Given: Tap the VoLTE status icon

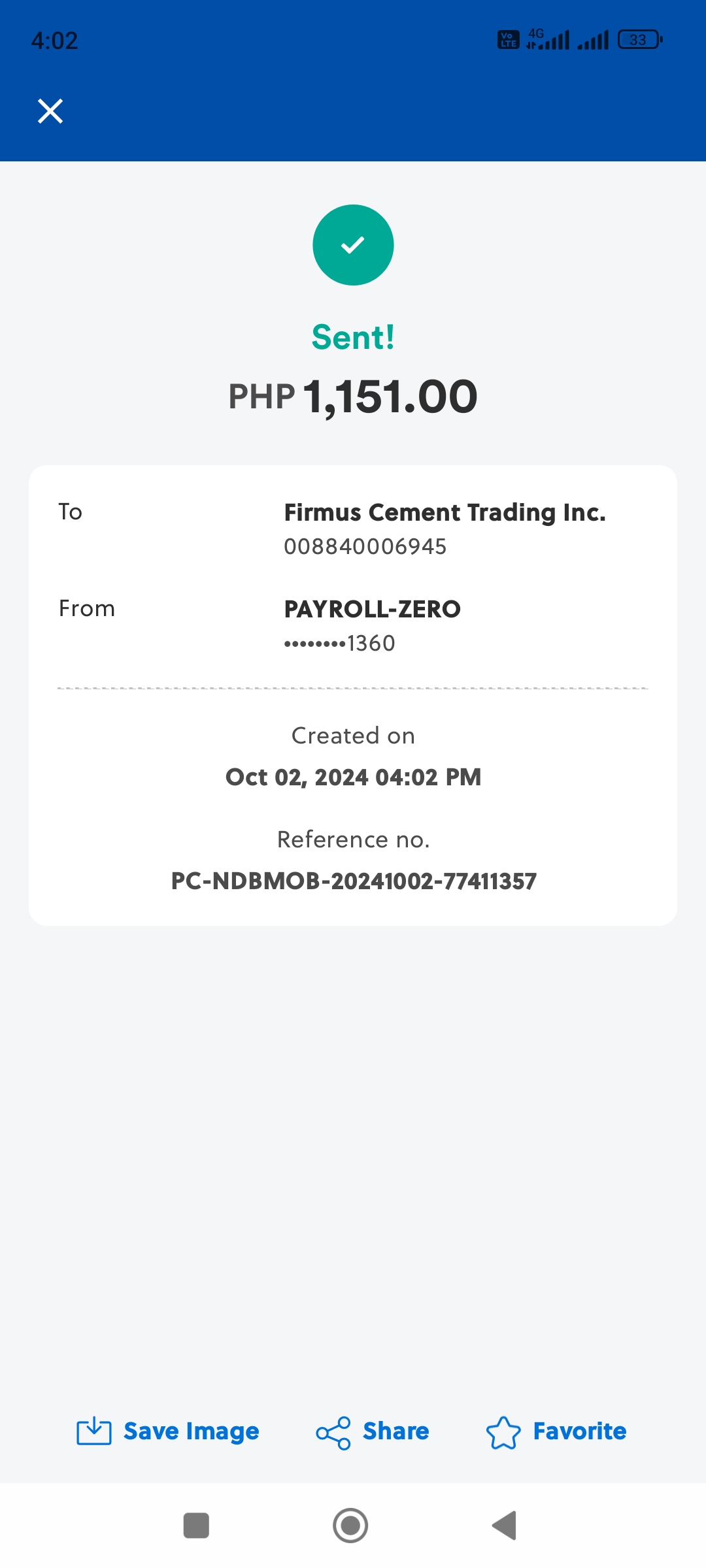Looking at the screenshot, I should [x=509, y=40].
